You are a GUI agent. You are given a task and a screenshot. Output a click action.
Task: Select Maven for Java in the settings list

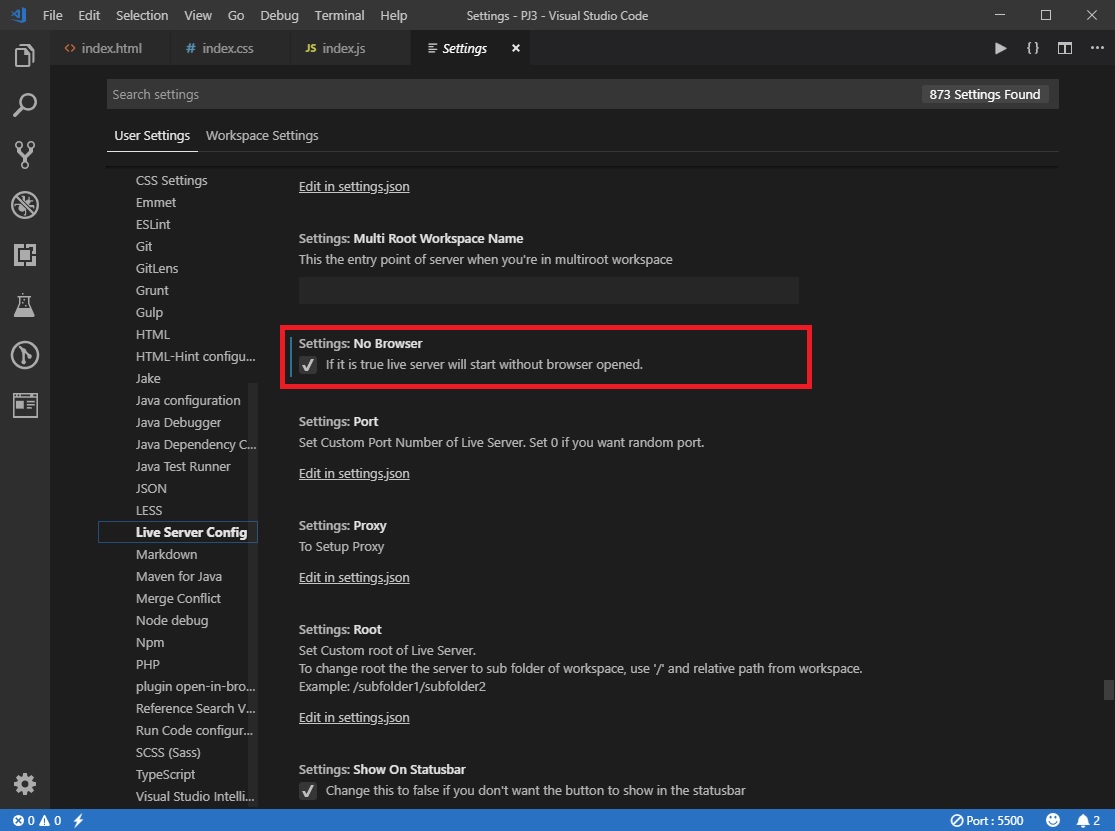(178, 577)
